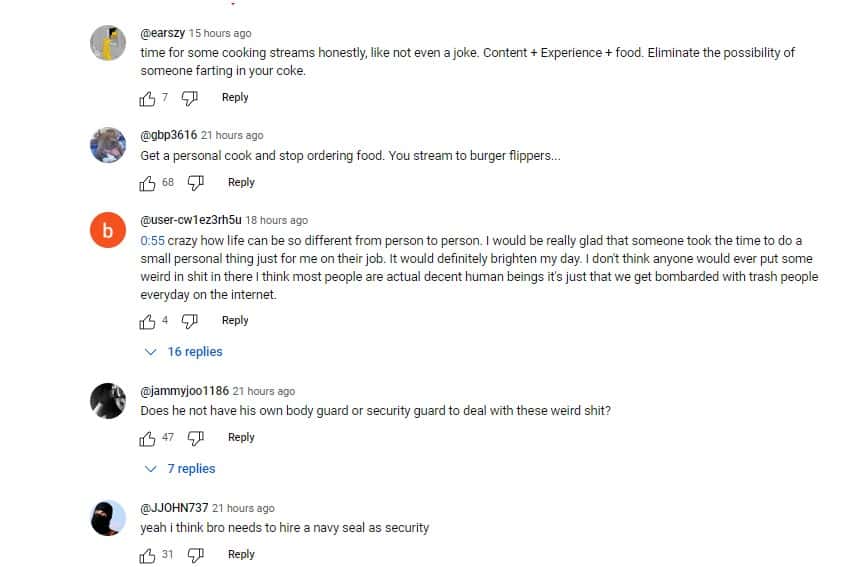Open the '18 hours ago' comment timestamp
The height and width of the screenshot is (567, 868).
pos(277,220)
